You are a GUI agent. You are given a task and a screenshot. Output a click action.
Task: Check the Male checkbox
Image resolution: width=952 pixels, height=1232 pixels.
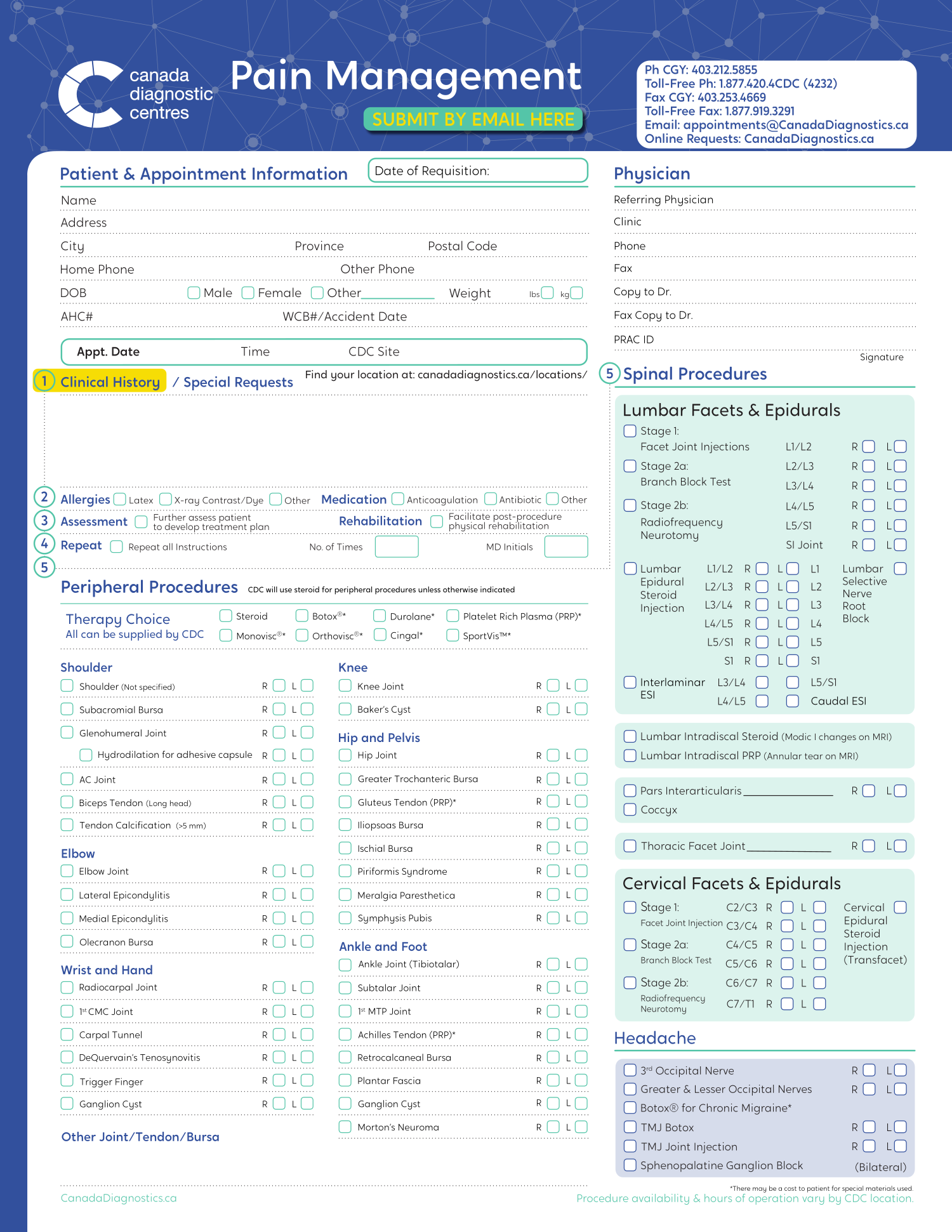pyautogui.click(x=194, y=293)
